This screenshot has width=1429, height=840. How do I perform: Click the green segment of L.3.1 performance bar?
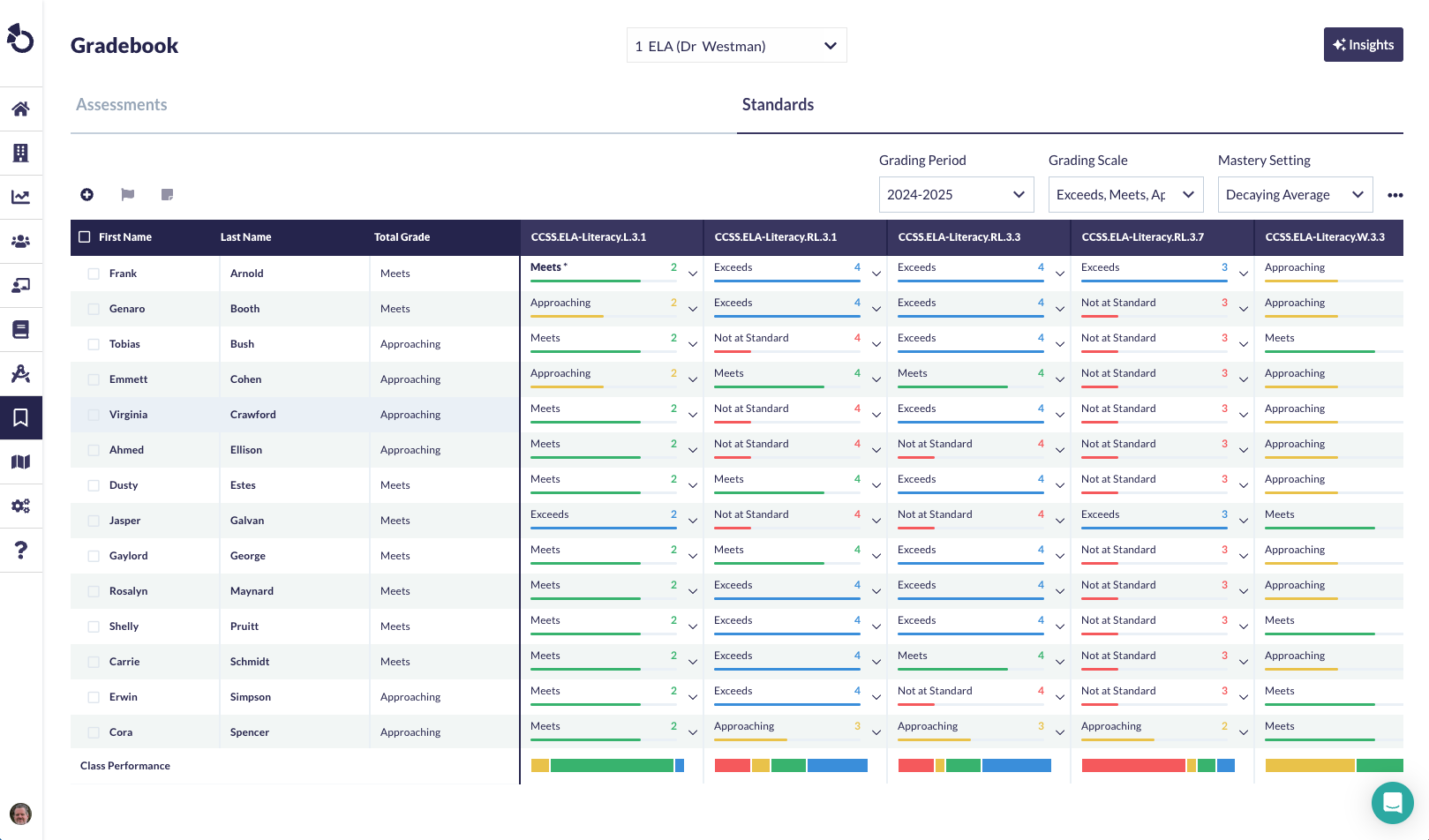click(612, 765)
